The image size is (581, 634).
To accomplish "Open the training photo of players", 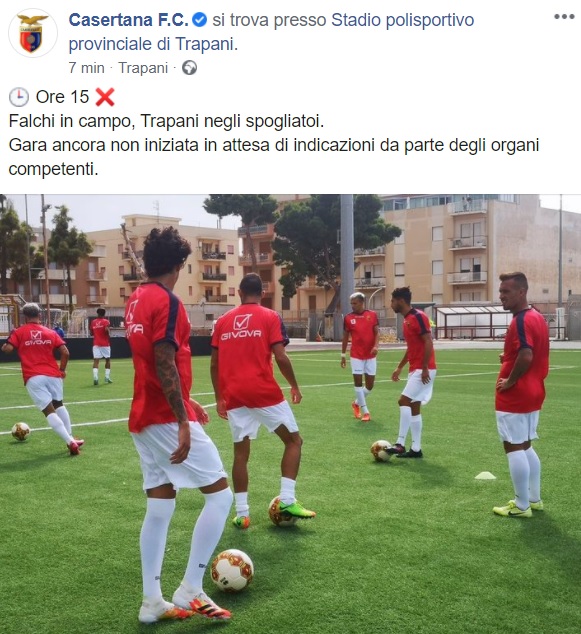I will (290, 414).
